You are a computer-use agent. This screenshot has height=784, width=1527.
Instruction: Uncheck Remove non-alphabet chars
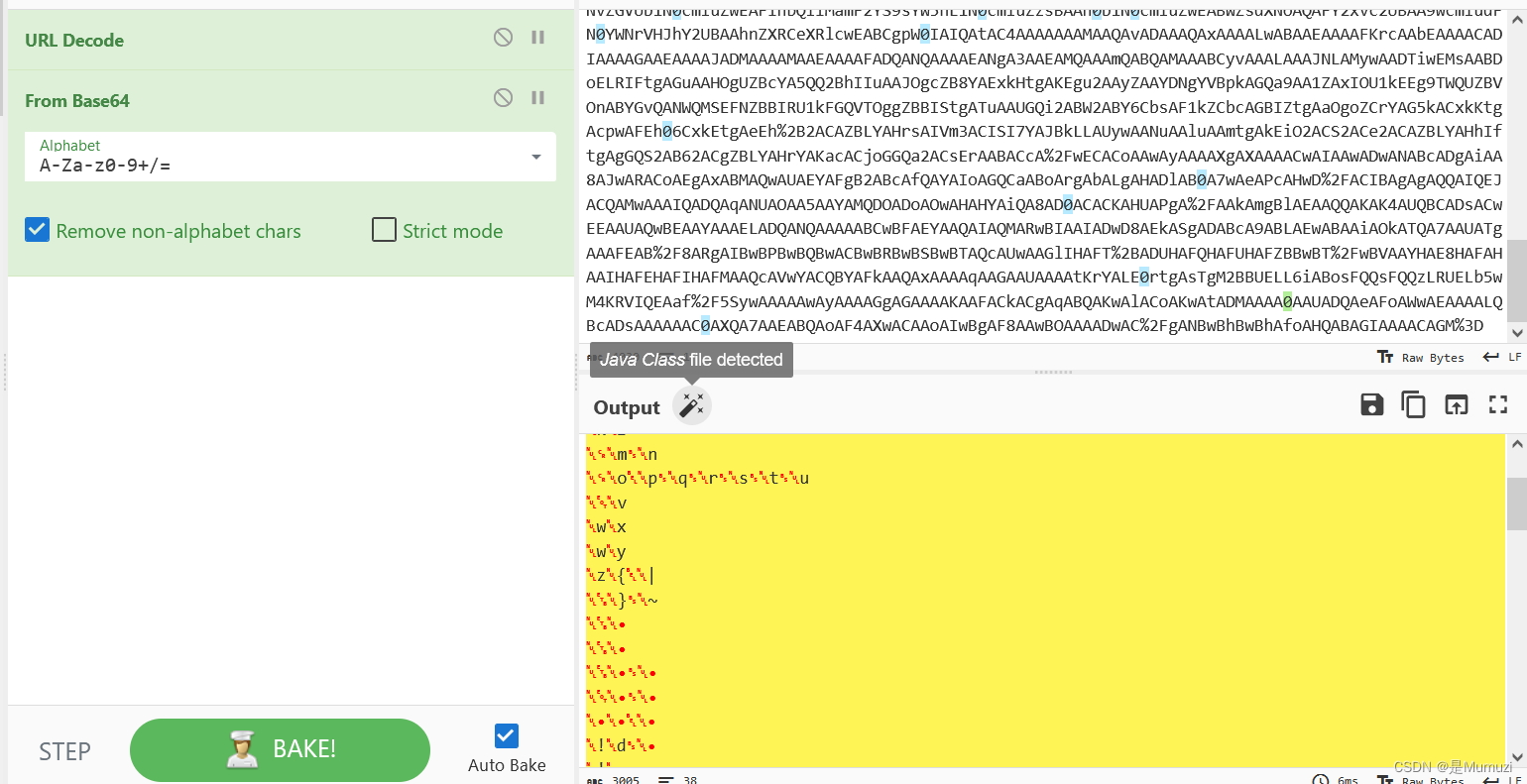point(37,230)
